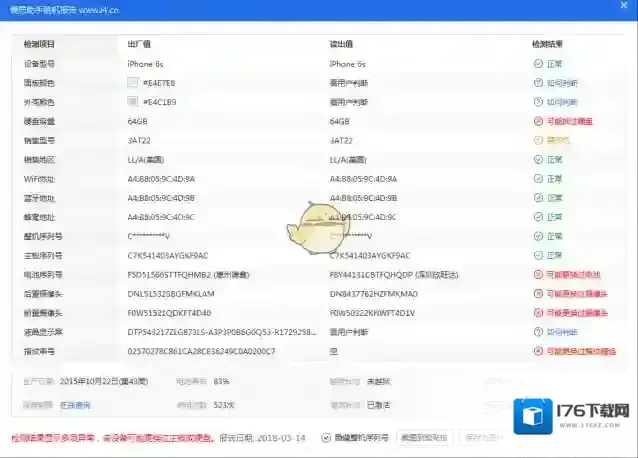Click the green check icon in 整机序列号 row
This screenshot has width=638, height=458.
click(538, 236)
